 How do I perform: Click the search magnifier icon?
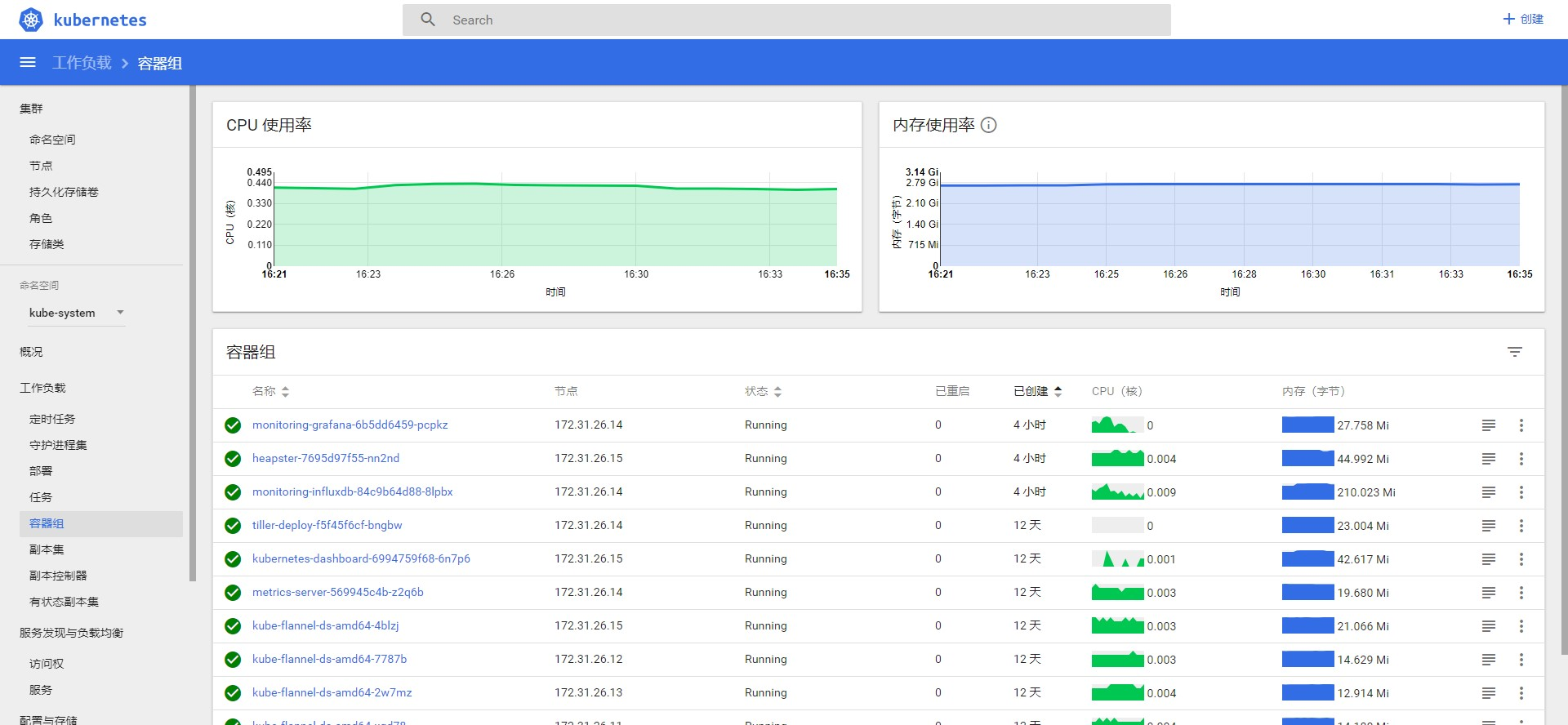428,20
